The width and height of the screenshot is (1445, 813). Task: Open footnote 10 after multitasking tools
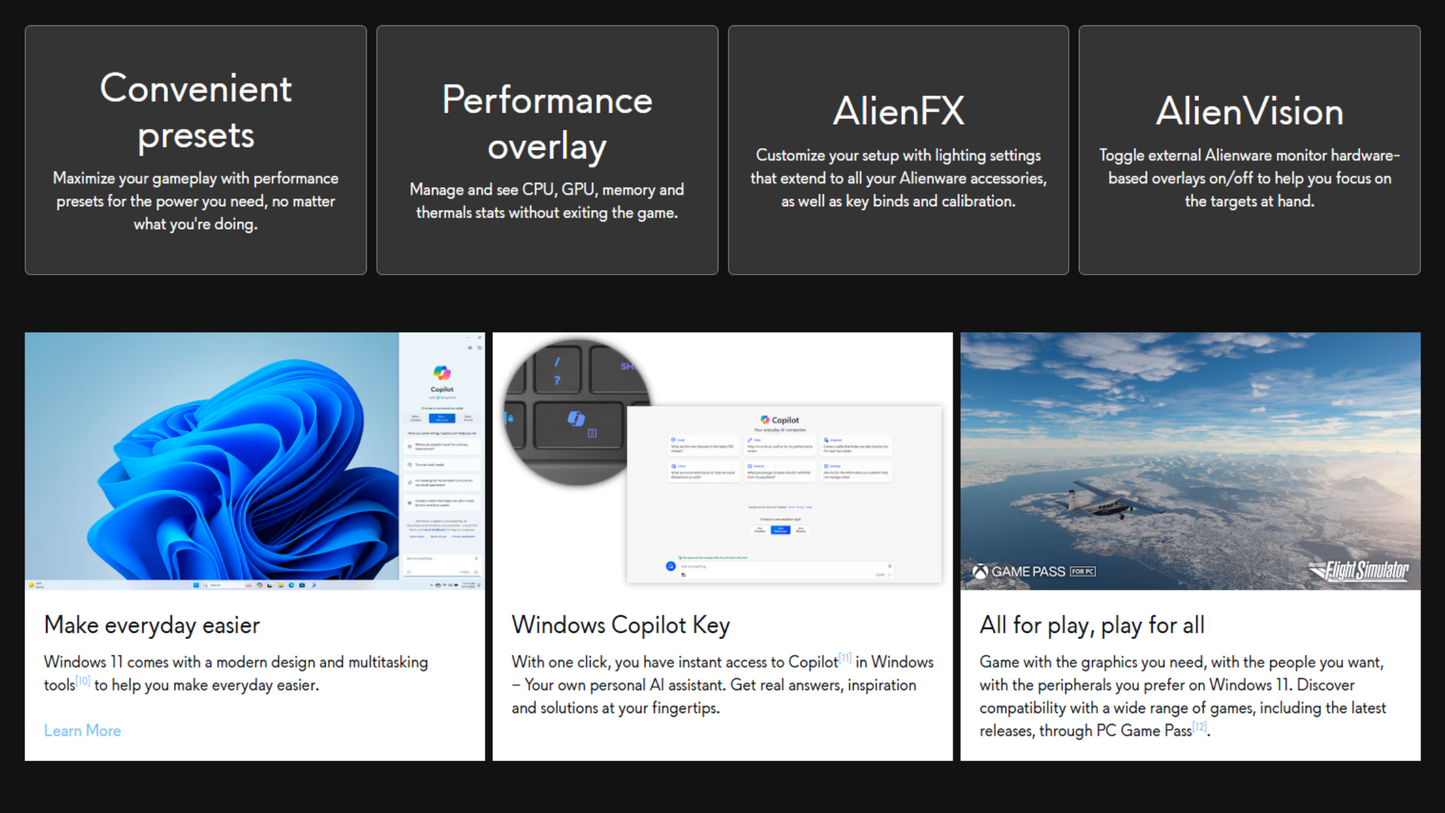pyautogui.click(x=83, y=681)
